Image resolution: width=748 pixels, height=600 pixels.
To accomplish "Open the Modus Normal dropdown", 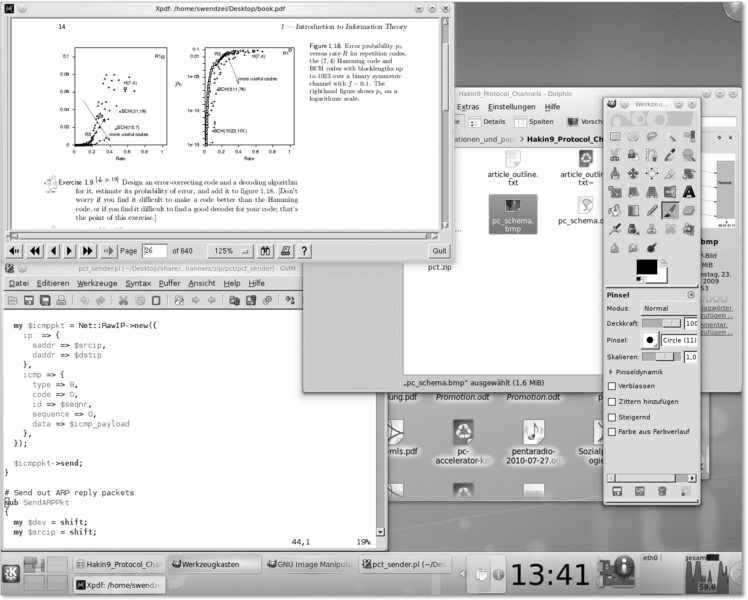I will point(668,309).
